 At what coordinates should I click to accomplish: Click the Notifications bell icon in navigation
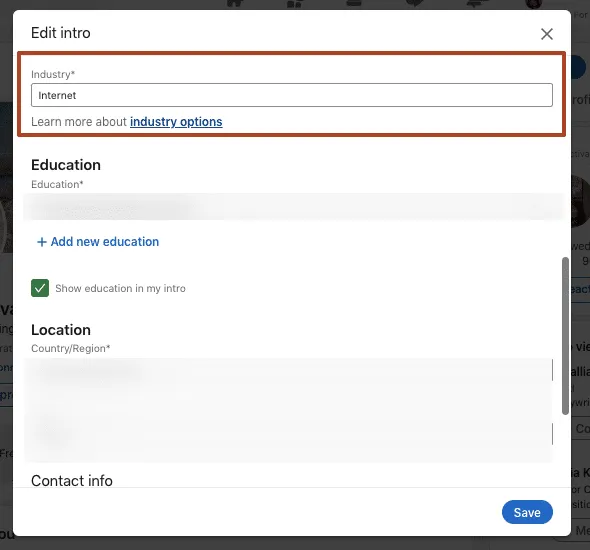pyautogui.click(x=477, y=4)
